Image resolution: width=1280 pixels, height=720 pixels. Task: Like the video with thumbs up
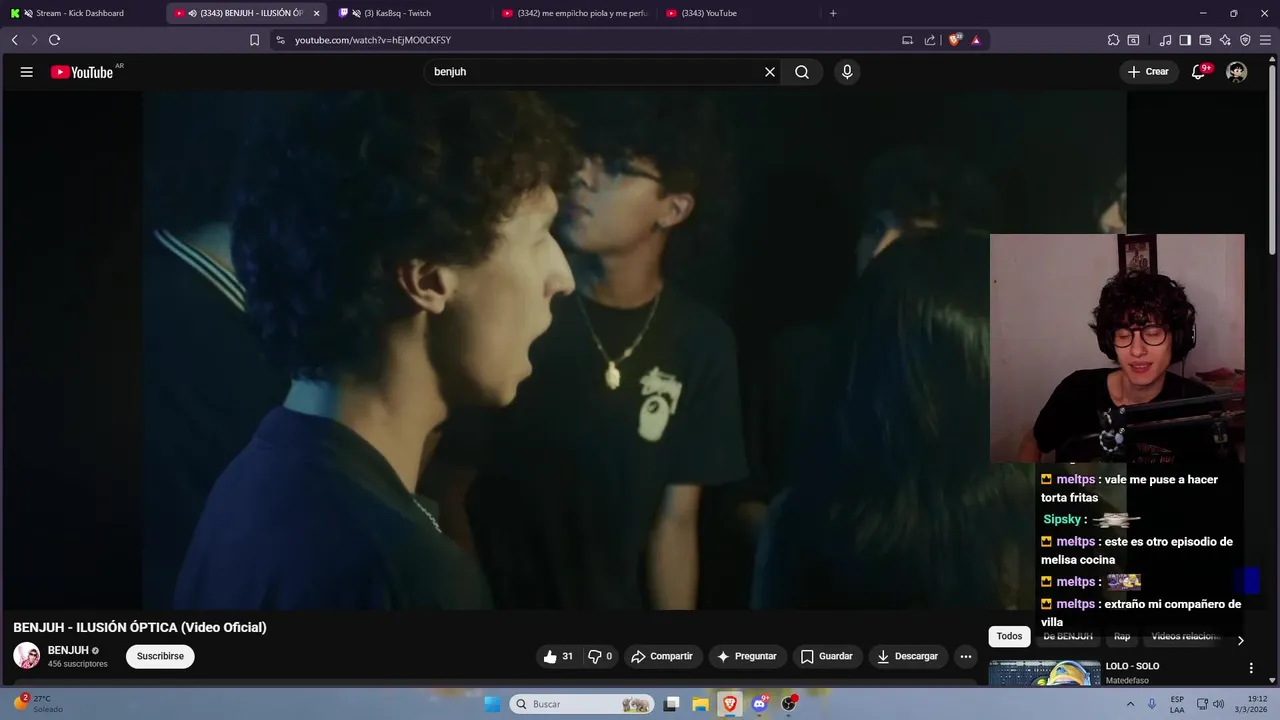click(559, 657)
